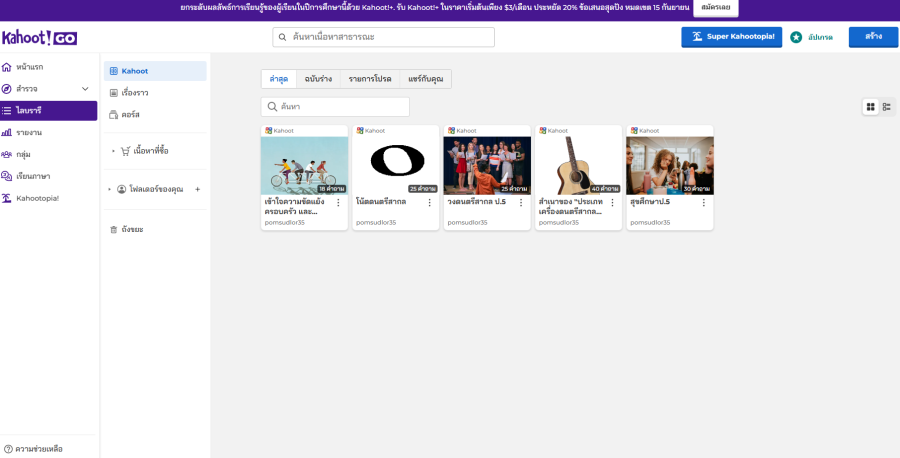The width and height of the screenshot is (900, 458).
Task: Expand the สำรวจ explore chevron
Action: (85, 89)
